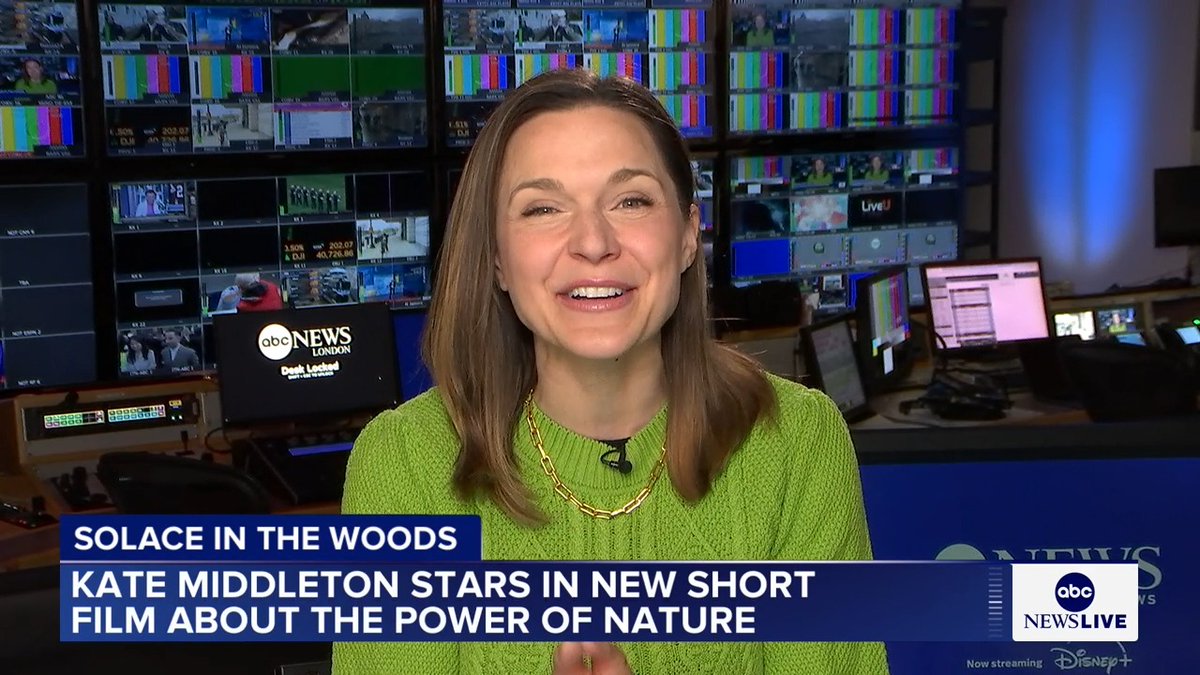The image size is (1200, 675).
Task: Click the ABC News London monitor logo
Action: pos(305,343)
